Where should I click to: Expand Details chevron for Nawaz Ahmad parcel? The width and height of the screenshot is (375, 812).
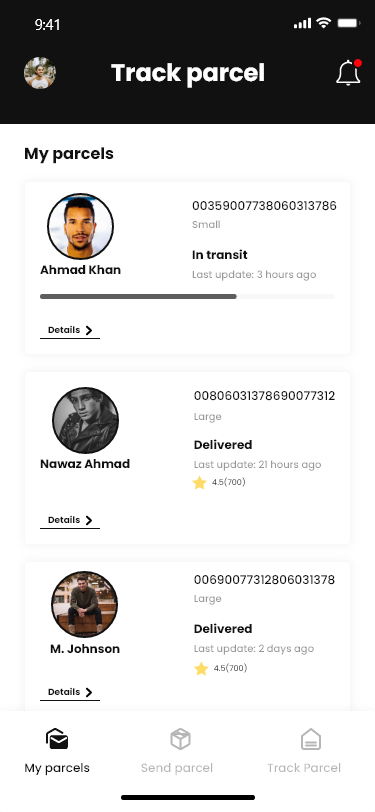89,520
